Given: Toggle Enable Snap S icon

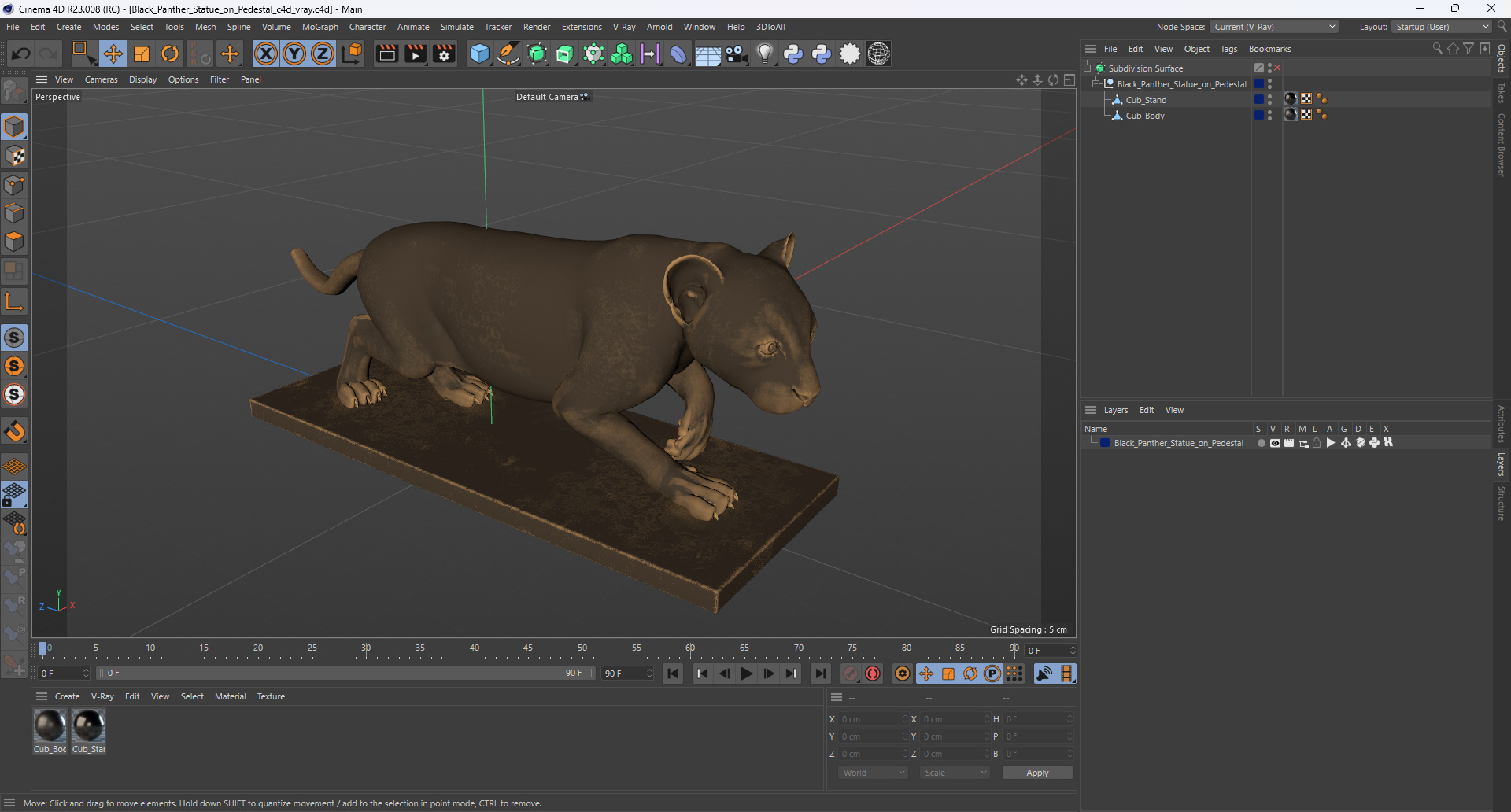Looking at the screenshot, I should point(14,338).
